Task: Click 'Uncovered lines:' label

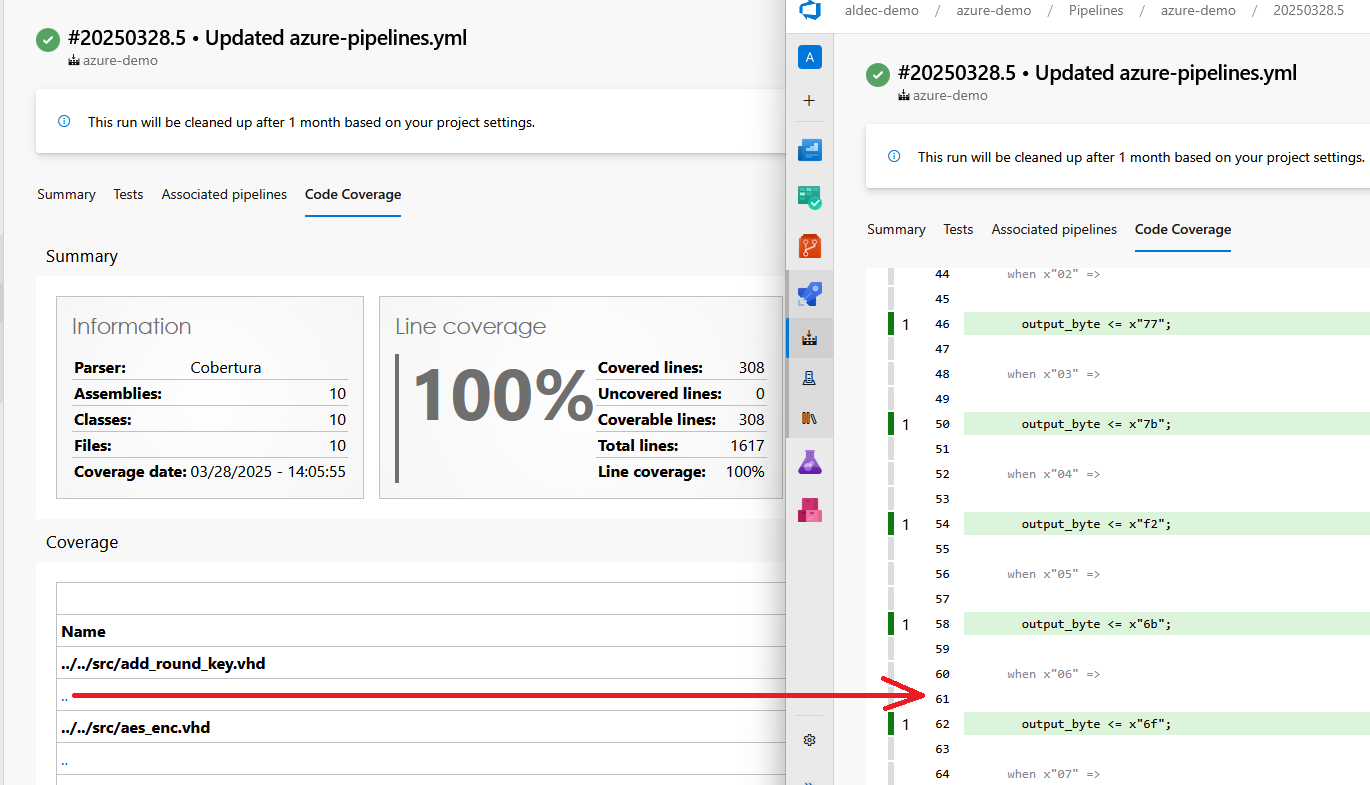Action: coord(660,394)
